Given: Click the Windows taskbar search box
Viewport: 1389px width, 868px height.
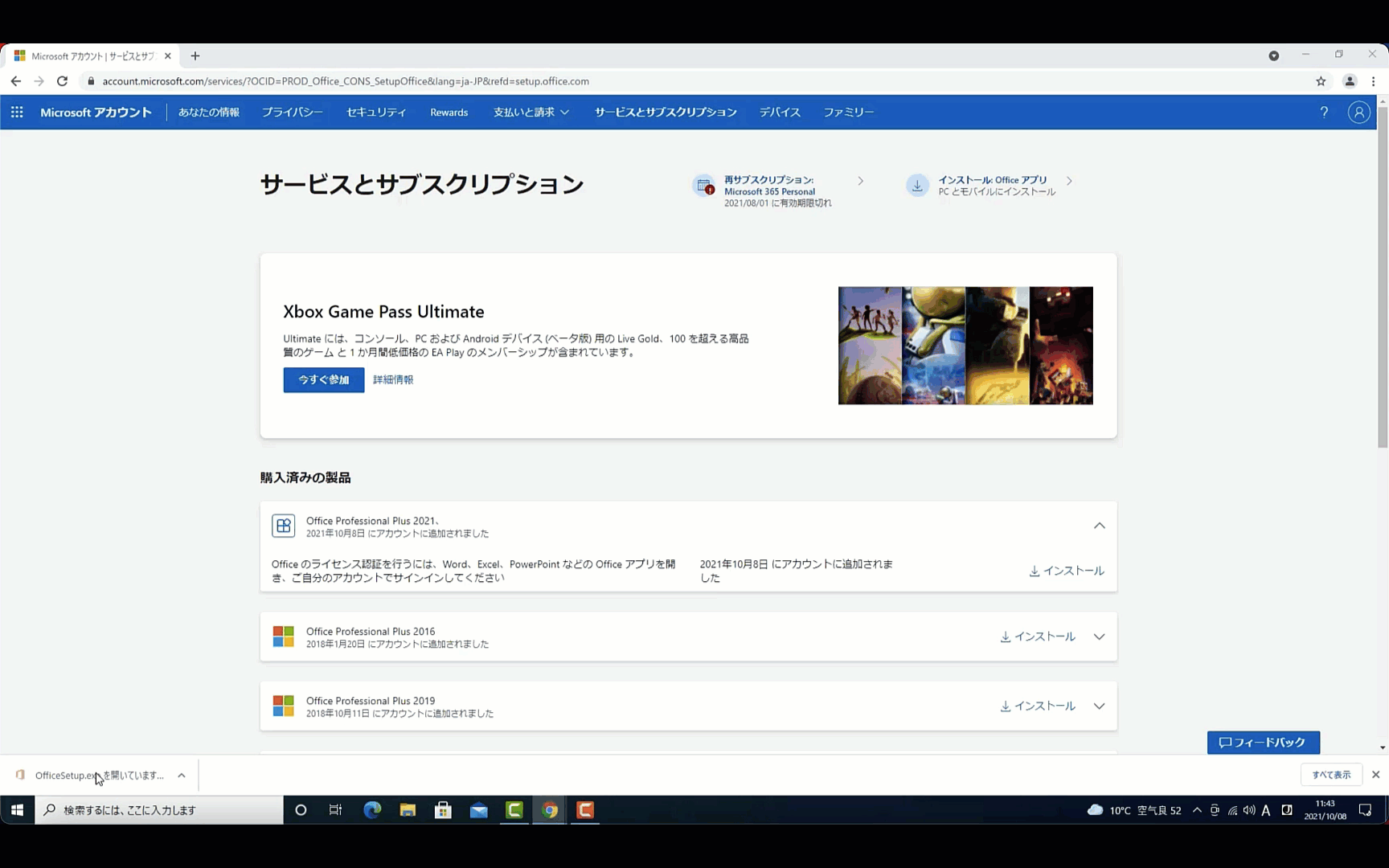Looking at the screenshot, I should coord(159,810).
